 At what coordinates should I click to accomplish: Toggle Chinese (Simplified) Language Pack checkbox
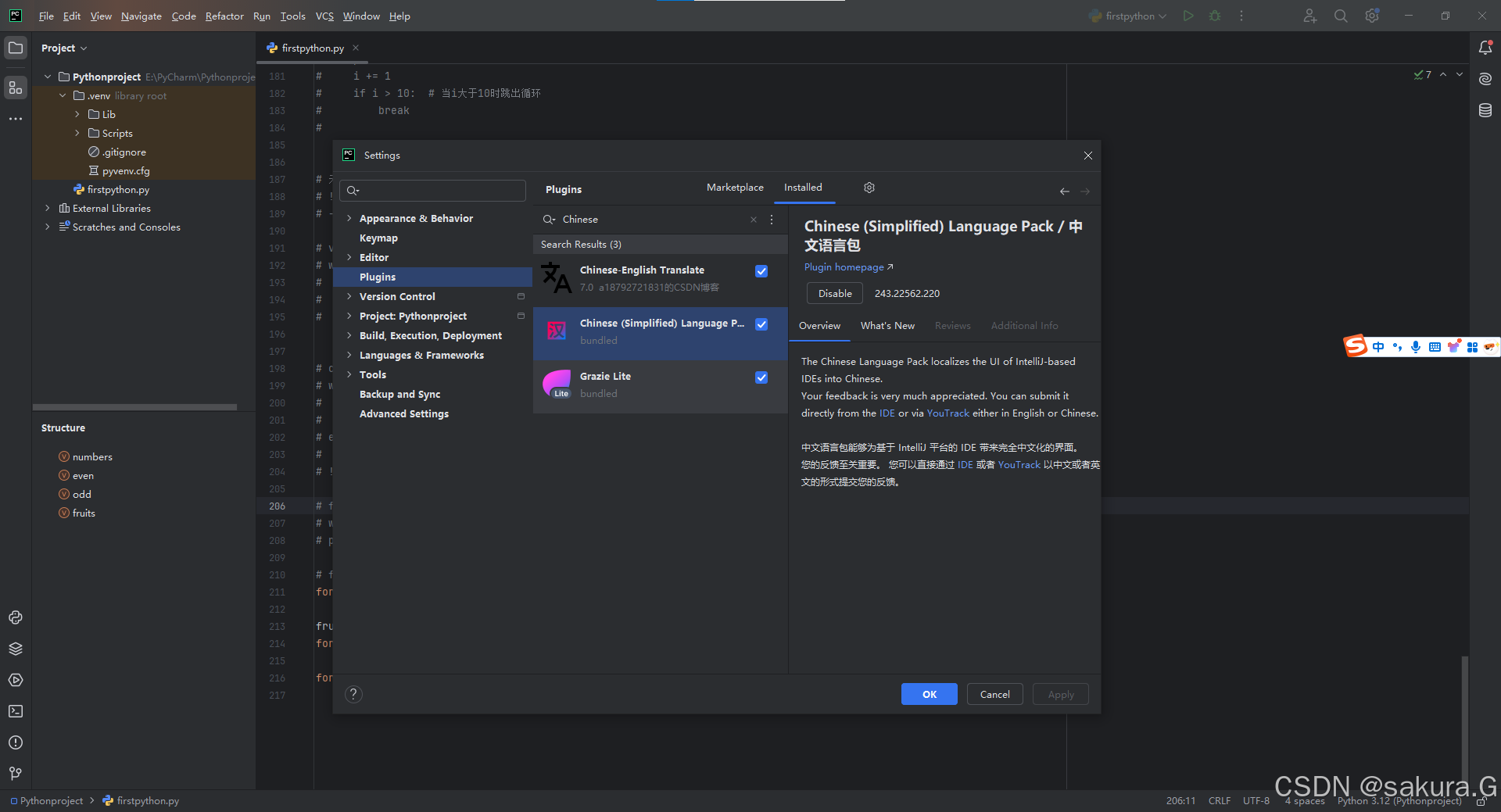(761, 324)
